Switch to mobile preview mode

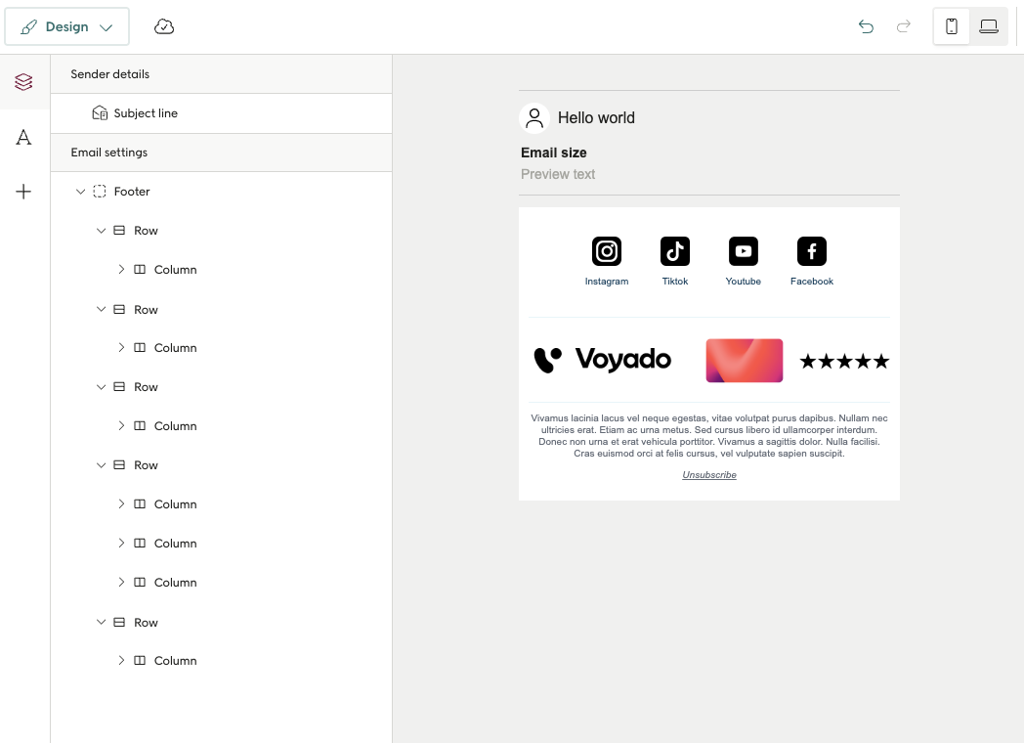tap(950, 26)
